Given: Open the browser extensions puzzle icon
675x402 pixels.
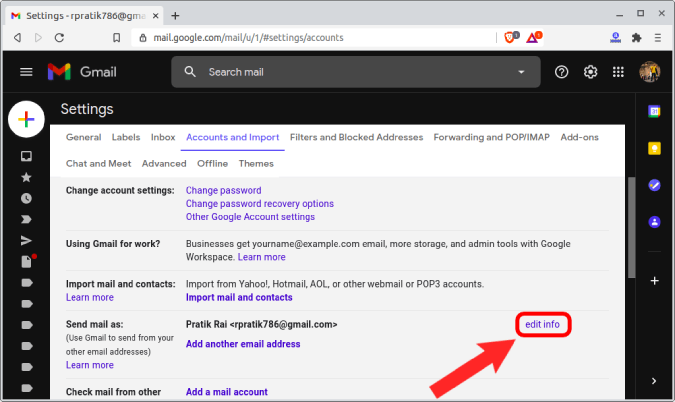Looking at the screenshot, I should pyautogui.click(x=637, y=37).
